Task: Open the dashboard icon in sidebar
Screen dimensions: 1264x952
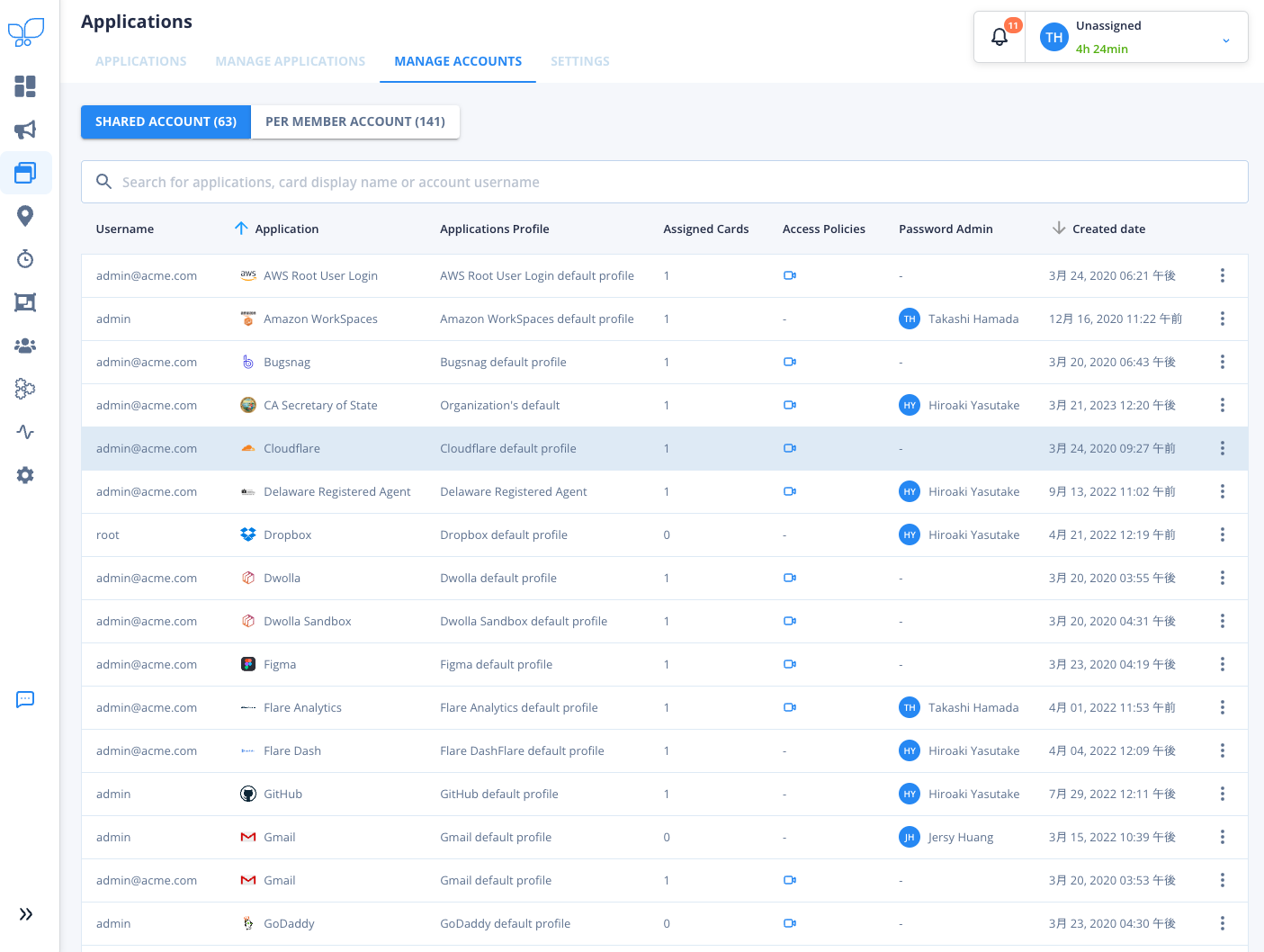Action: tap(25, 86)
